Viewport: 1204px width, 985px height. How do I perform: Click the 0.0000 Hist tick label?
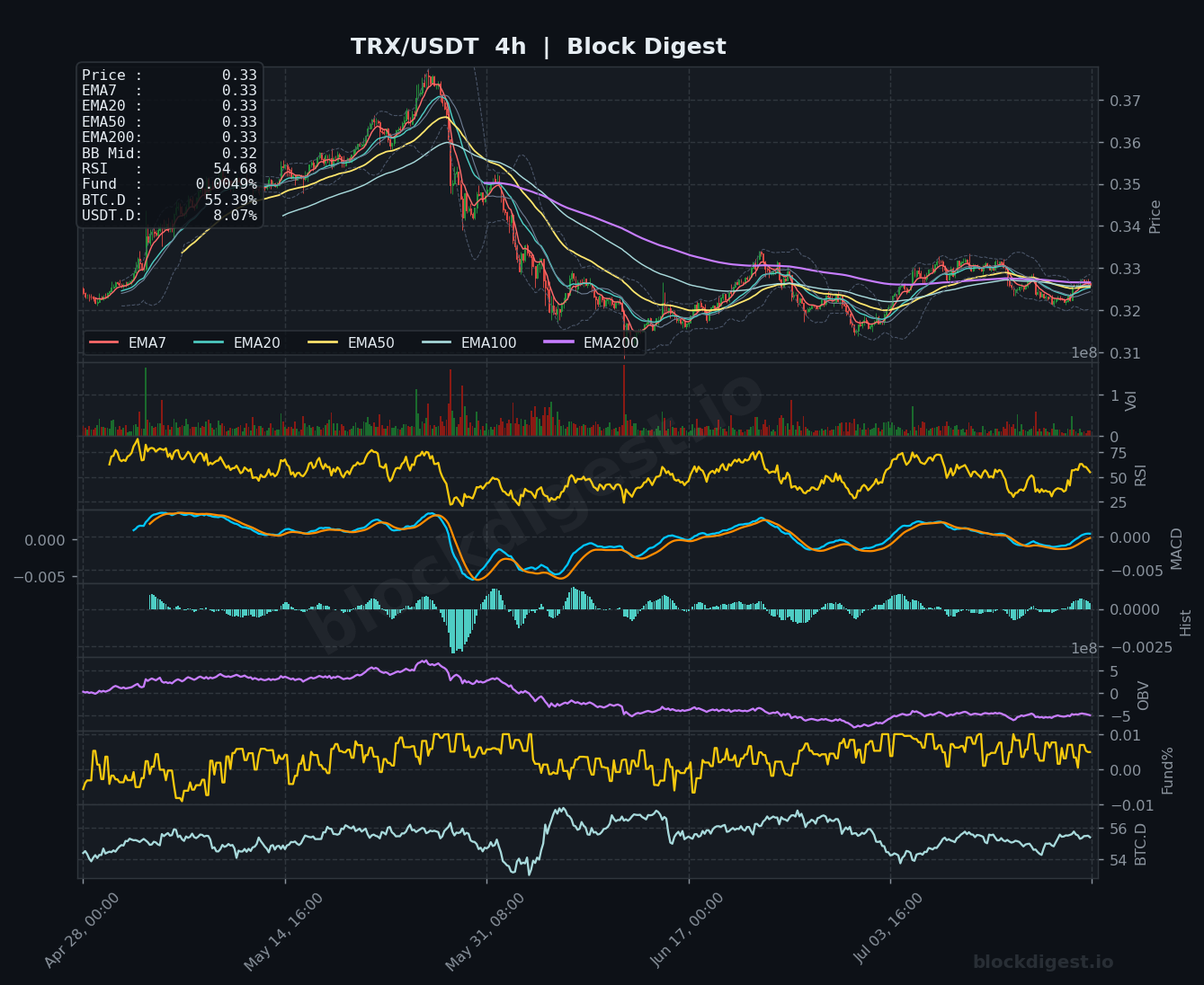coord(1135,610)
